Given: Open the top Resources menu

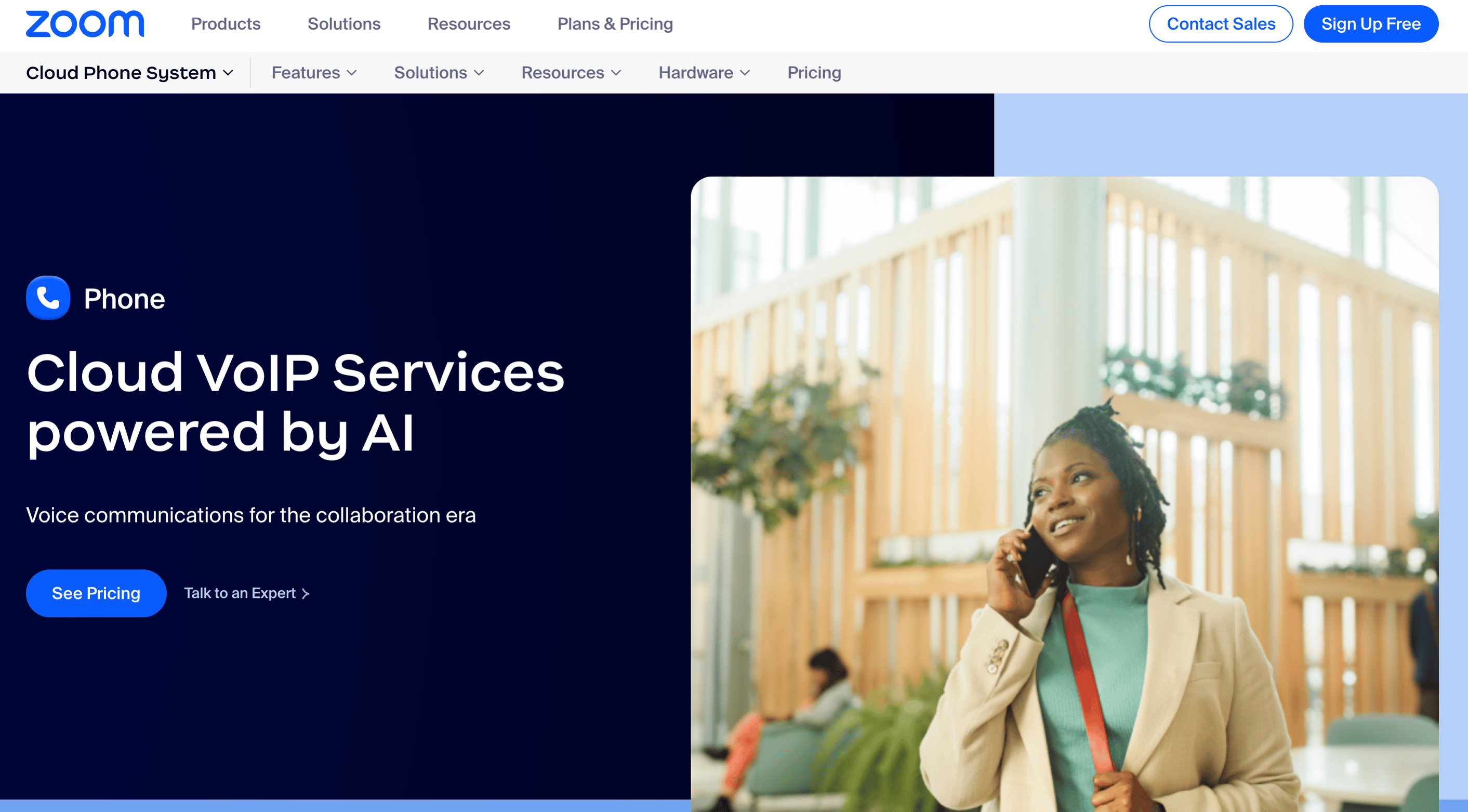Looking at the screenshot, I should [x=468, y=24].
